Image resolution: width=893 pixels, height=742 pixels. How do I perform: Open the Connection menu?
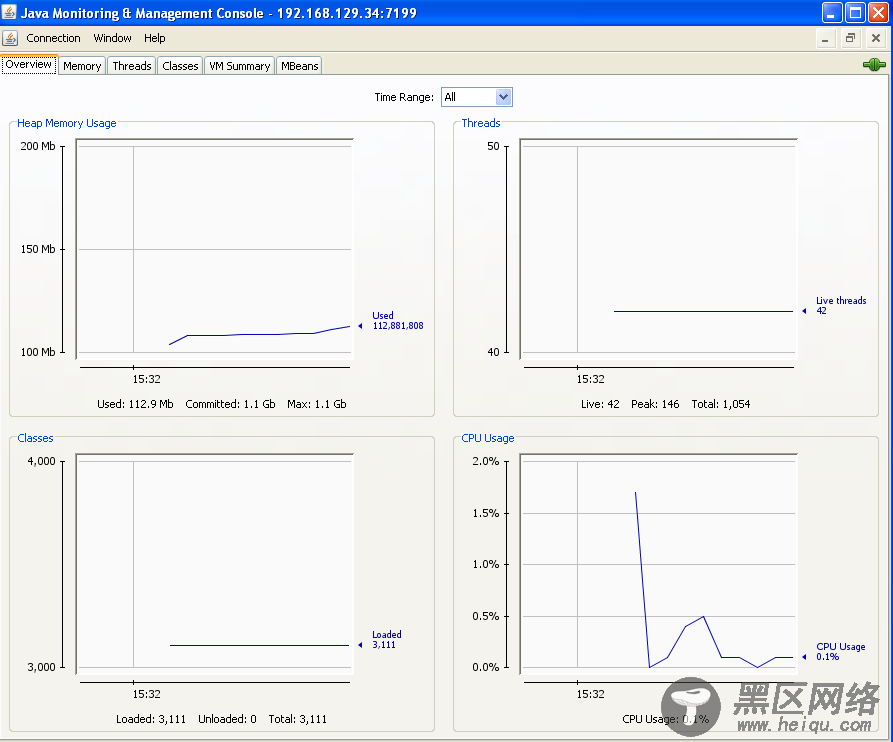point(54,38)
